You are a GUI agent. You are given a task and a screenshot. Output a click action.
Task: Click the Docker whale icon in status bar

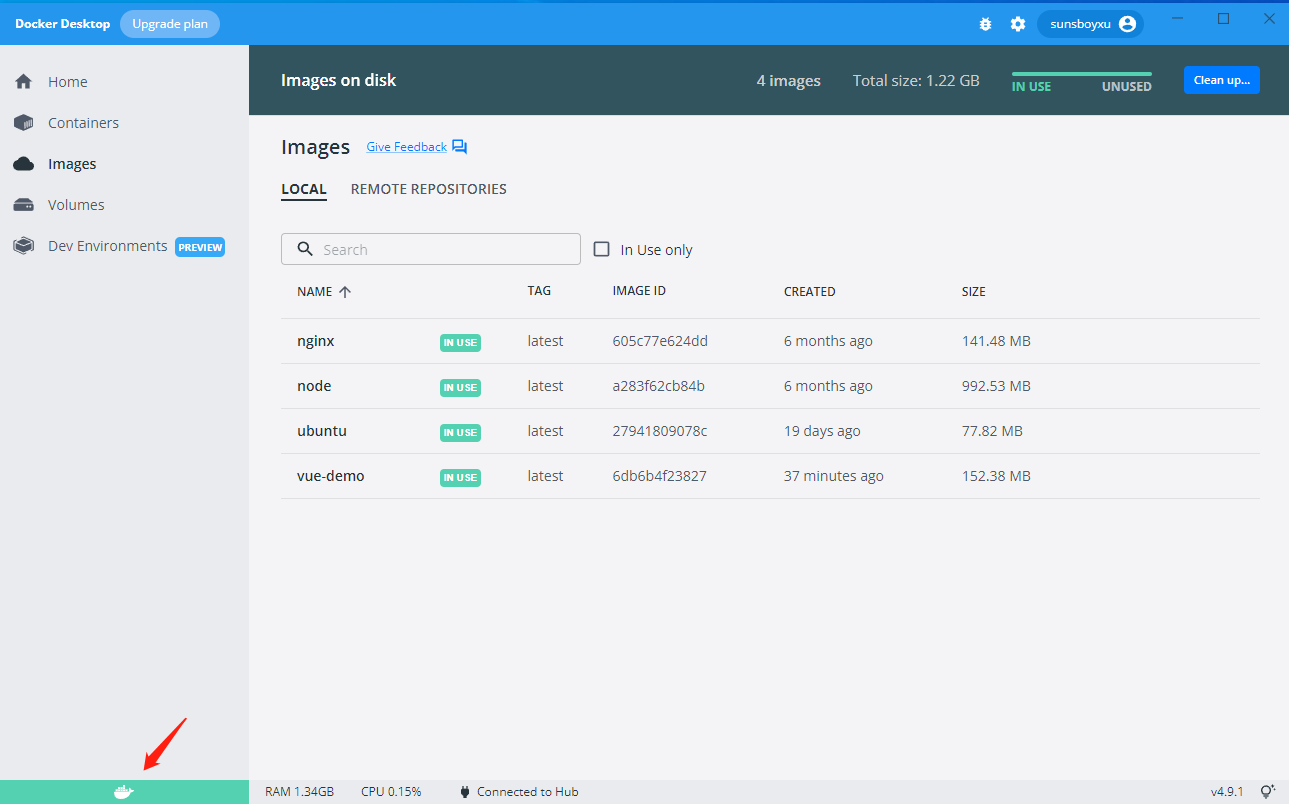pos(123,791)
